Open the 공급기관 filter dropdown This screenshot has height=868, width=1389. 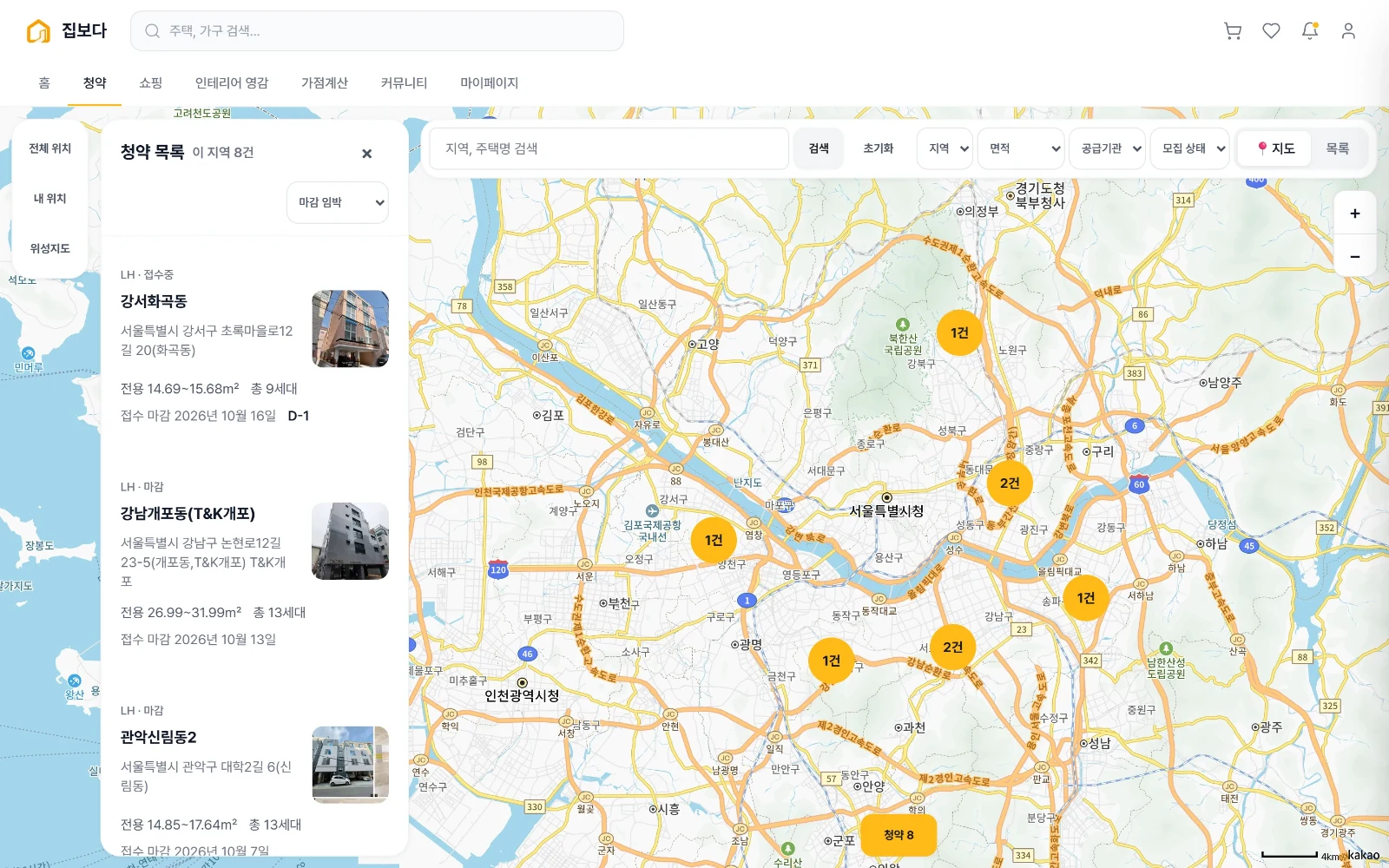1107,148
